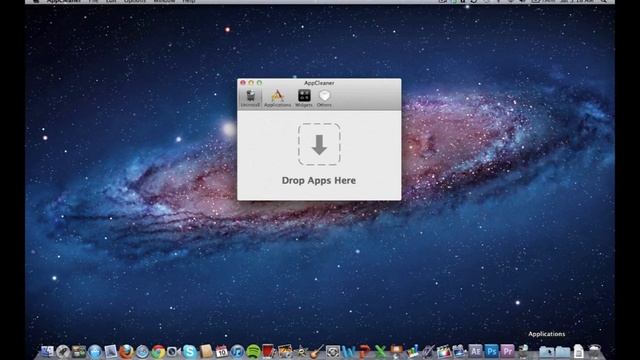Open Mission Control from the dock
The width and height of the screenshot is (640, 360).
(79, 351)
